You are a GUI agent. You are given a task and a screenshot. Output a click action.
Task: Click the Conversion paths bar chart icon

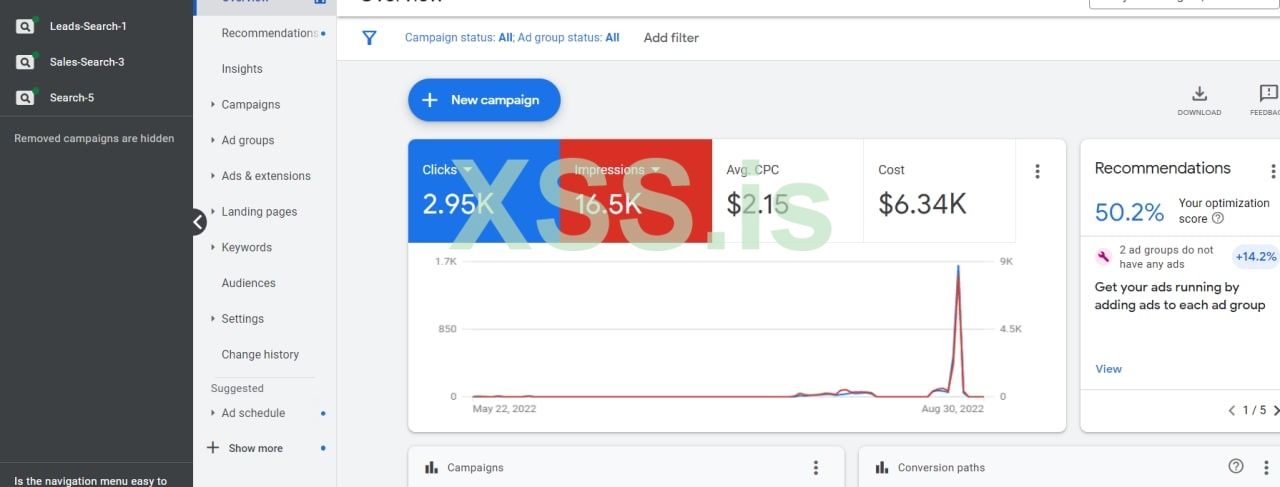tap(882, 468)
